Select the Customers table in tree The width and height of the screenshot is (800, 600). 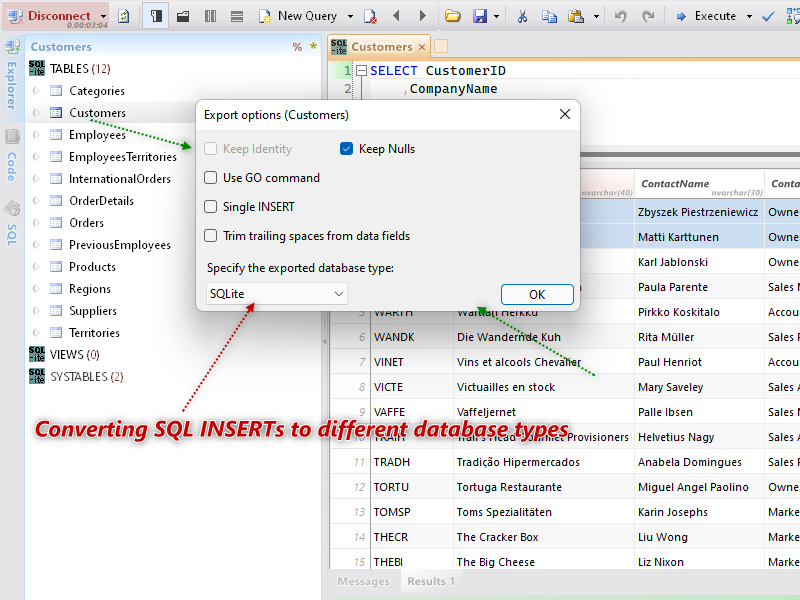click(x=97, y=113)
